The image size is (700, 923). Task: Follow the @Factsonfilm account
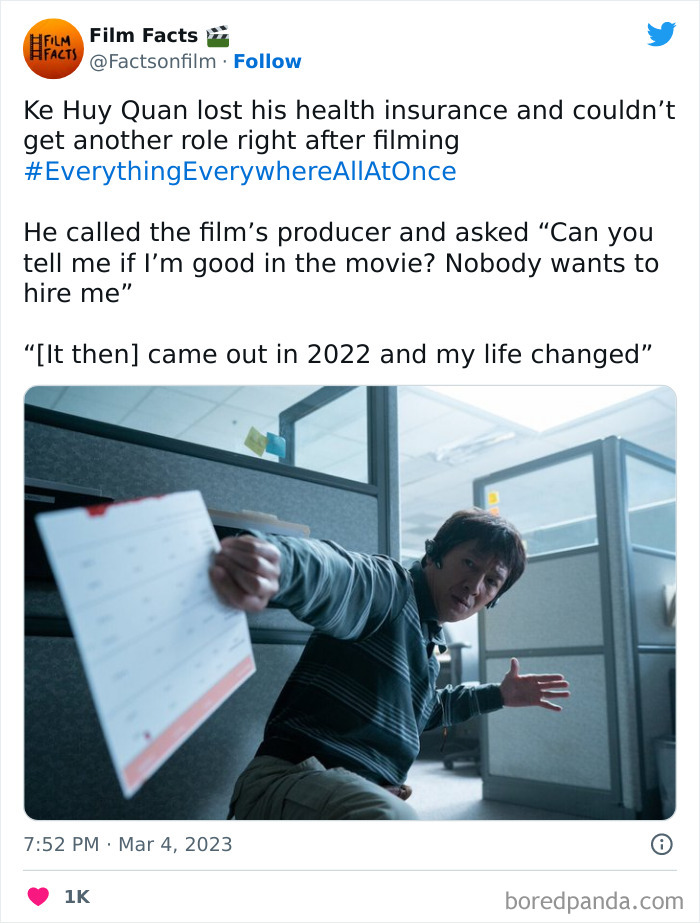point(268,61)
